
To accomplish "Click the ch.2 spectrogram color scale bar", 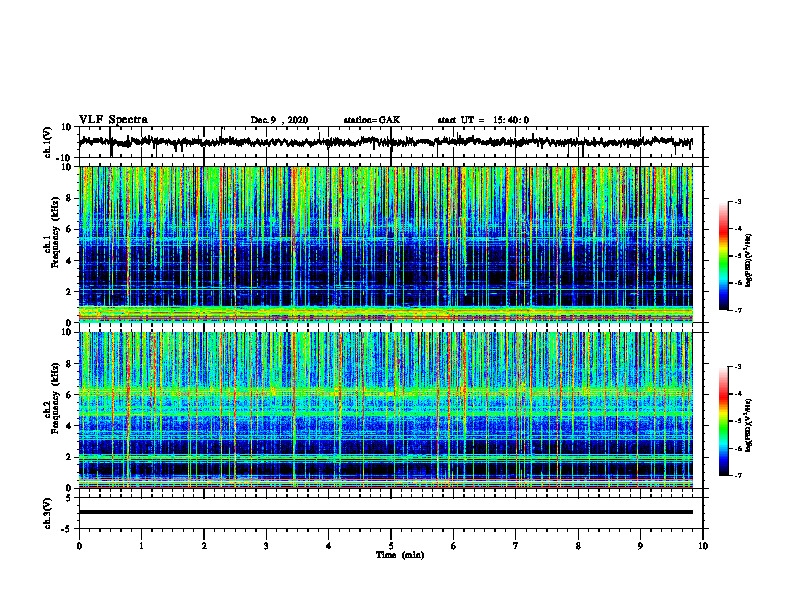I will point(723,421).
